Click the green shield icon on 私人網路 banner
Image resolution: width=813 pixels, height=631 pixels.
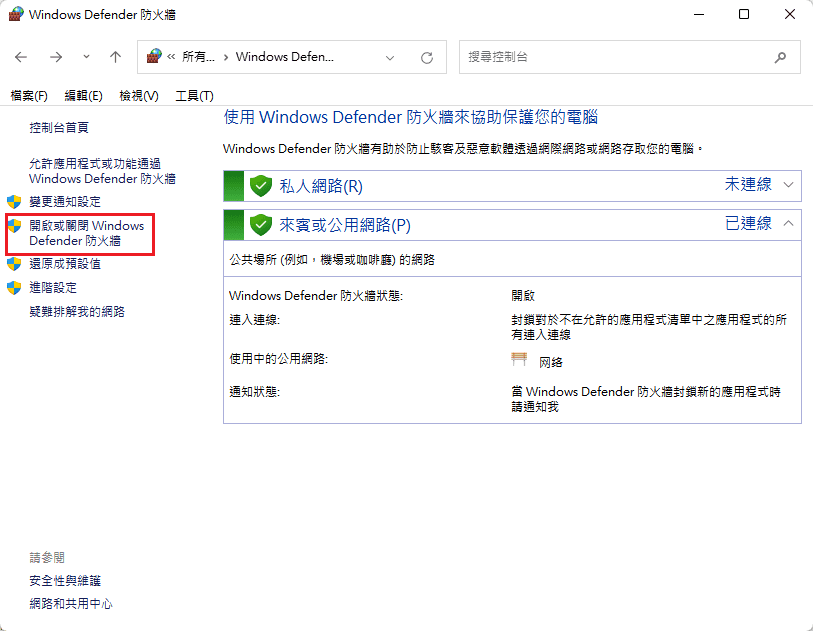(260, 186)
